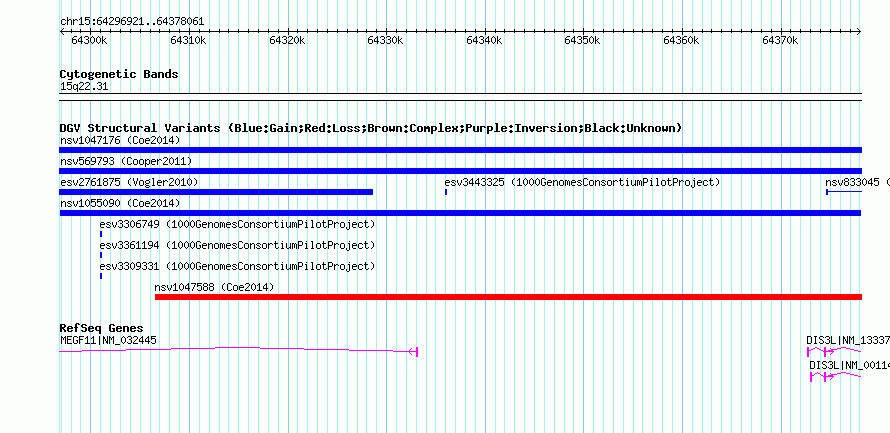
Task: Click the red nsv1047588 loss variant bar
Action: coord(509,297)
